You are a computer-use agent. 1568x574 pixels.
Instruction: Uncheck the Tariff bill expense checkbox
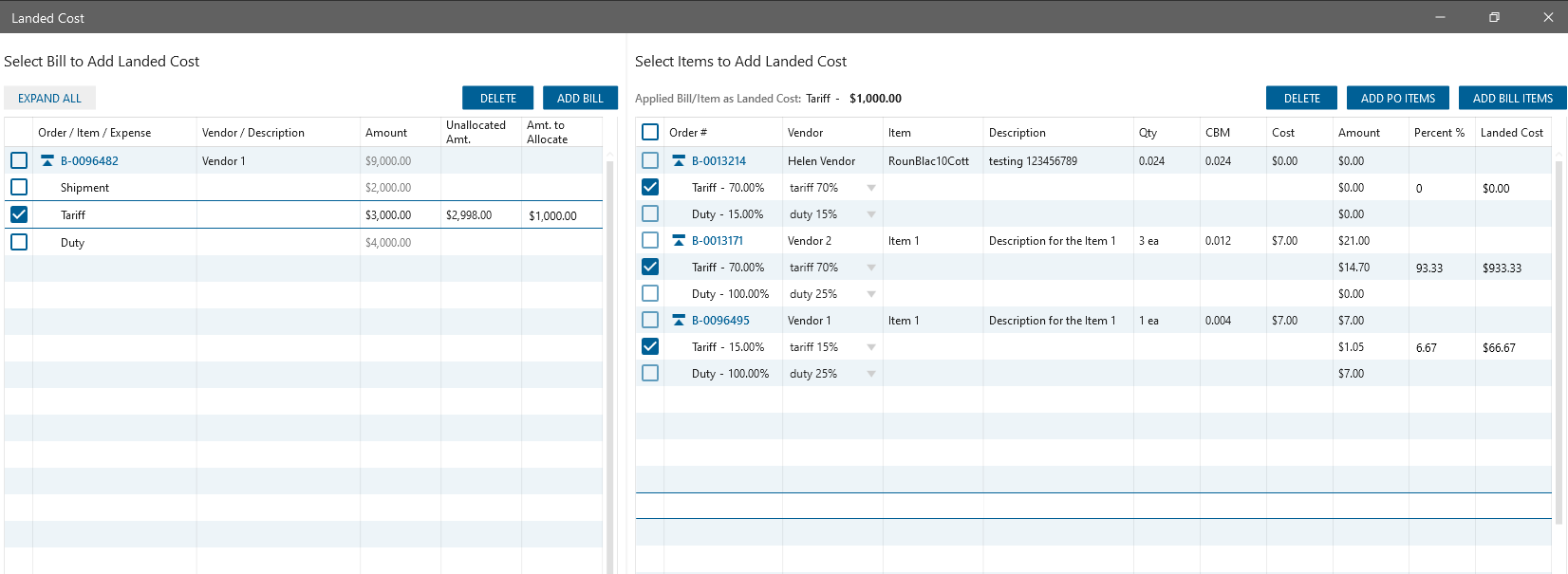pos(19,214)
